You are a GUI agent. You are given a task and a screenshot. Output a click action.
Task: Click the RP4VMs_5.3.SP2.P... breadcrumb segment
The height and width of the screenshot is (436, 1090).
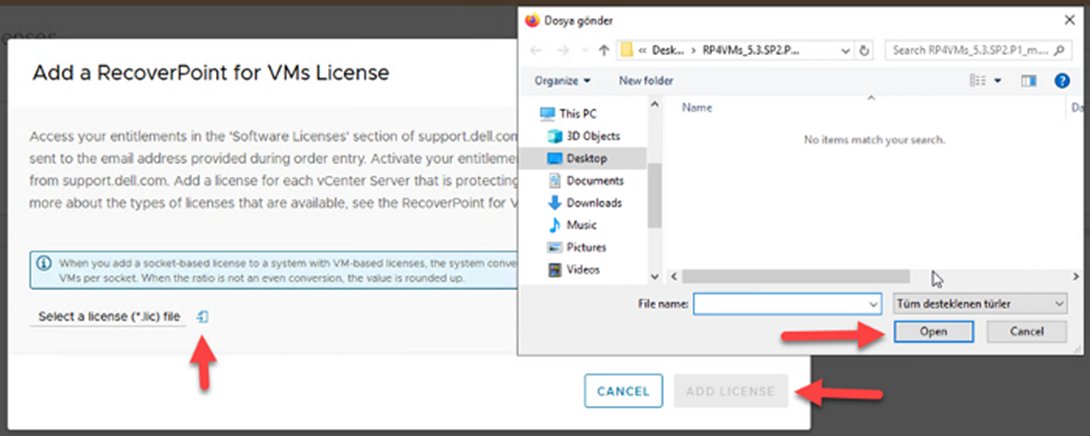point(750,50)
